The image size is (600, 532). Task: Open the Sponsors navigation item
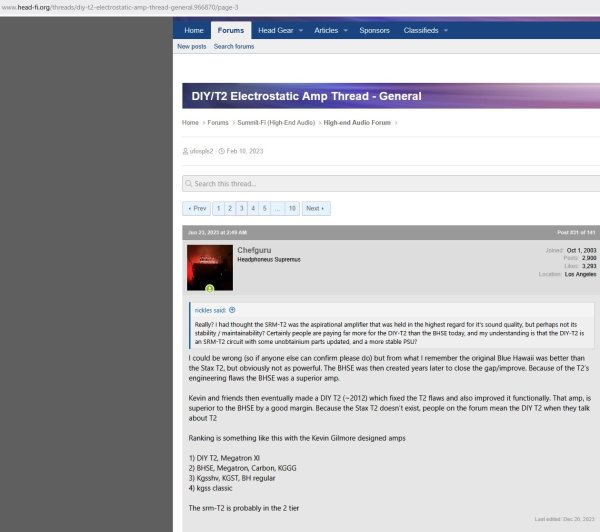pyautogui.click(x=374, y=30)
